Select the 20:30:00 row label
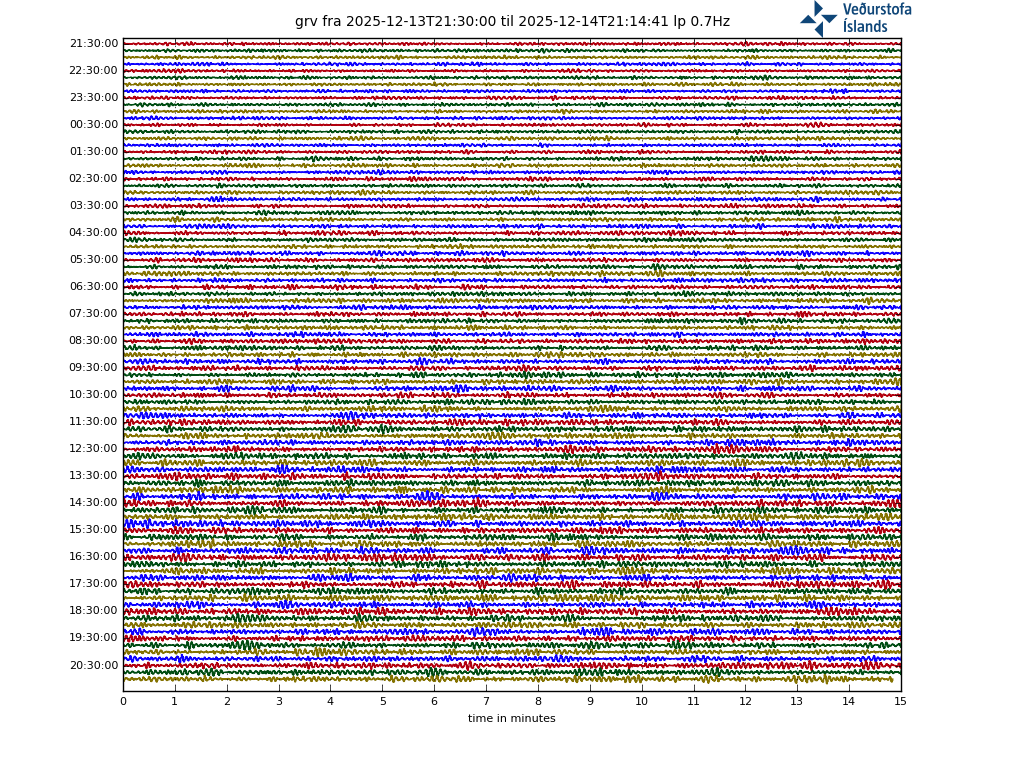The width and height of the screenshot is (1024, 768). pos(94,666)
